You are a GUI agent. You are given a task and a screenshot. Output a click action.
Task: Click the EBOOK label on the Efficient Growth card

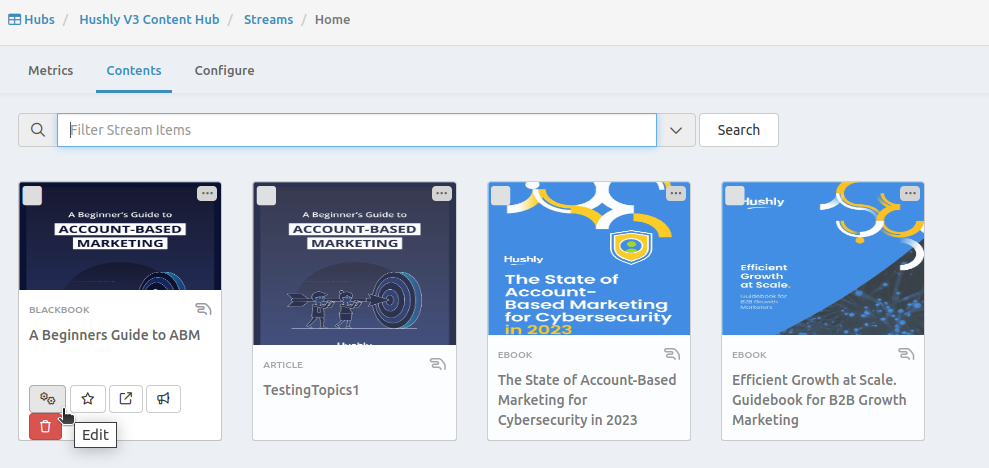click(749, 354)
